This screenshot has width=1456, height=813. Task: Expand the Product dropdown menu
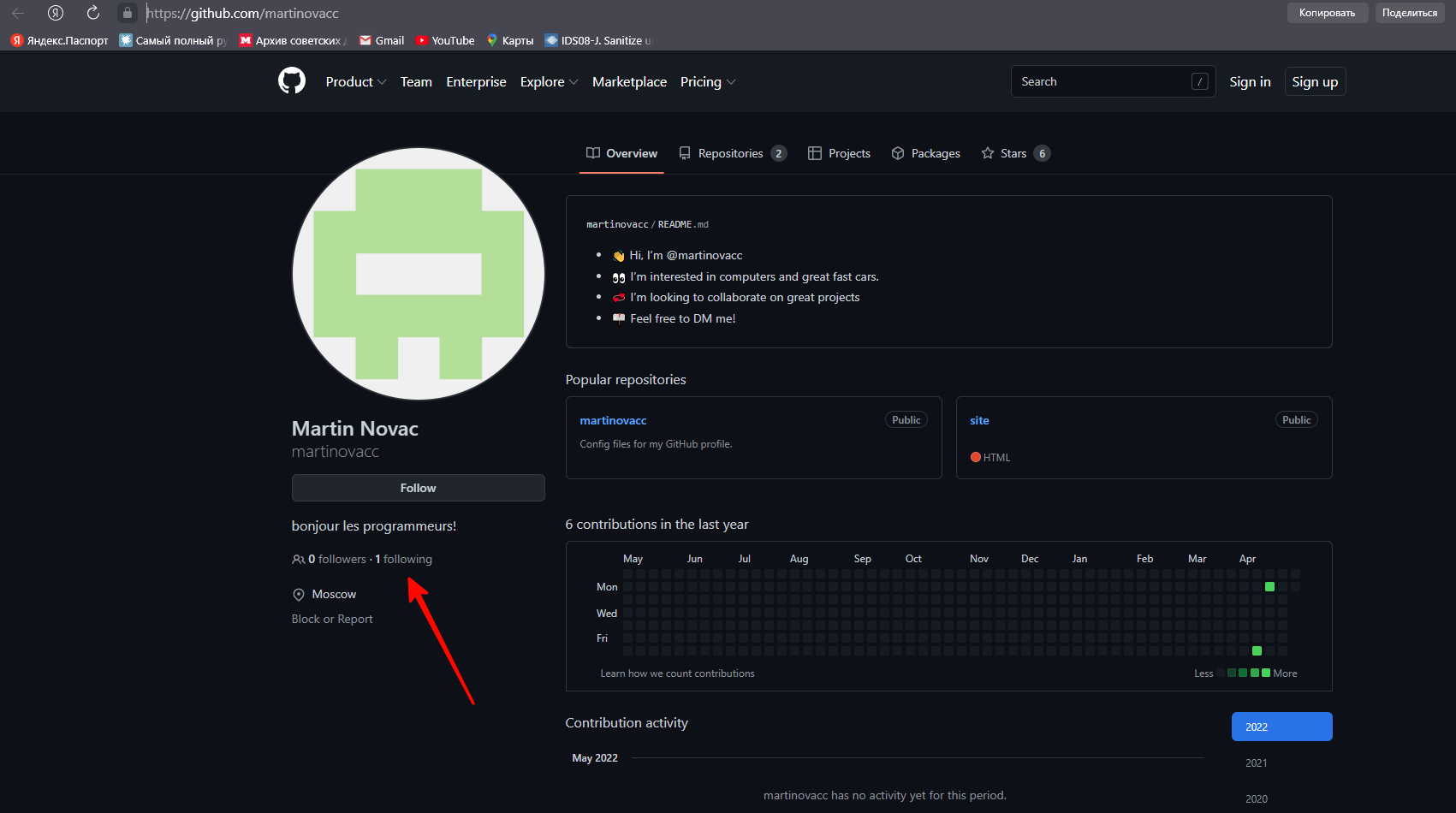pos(355,82)
